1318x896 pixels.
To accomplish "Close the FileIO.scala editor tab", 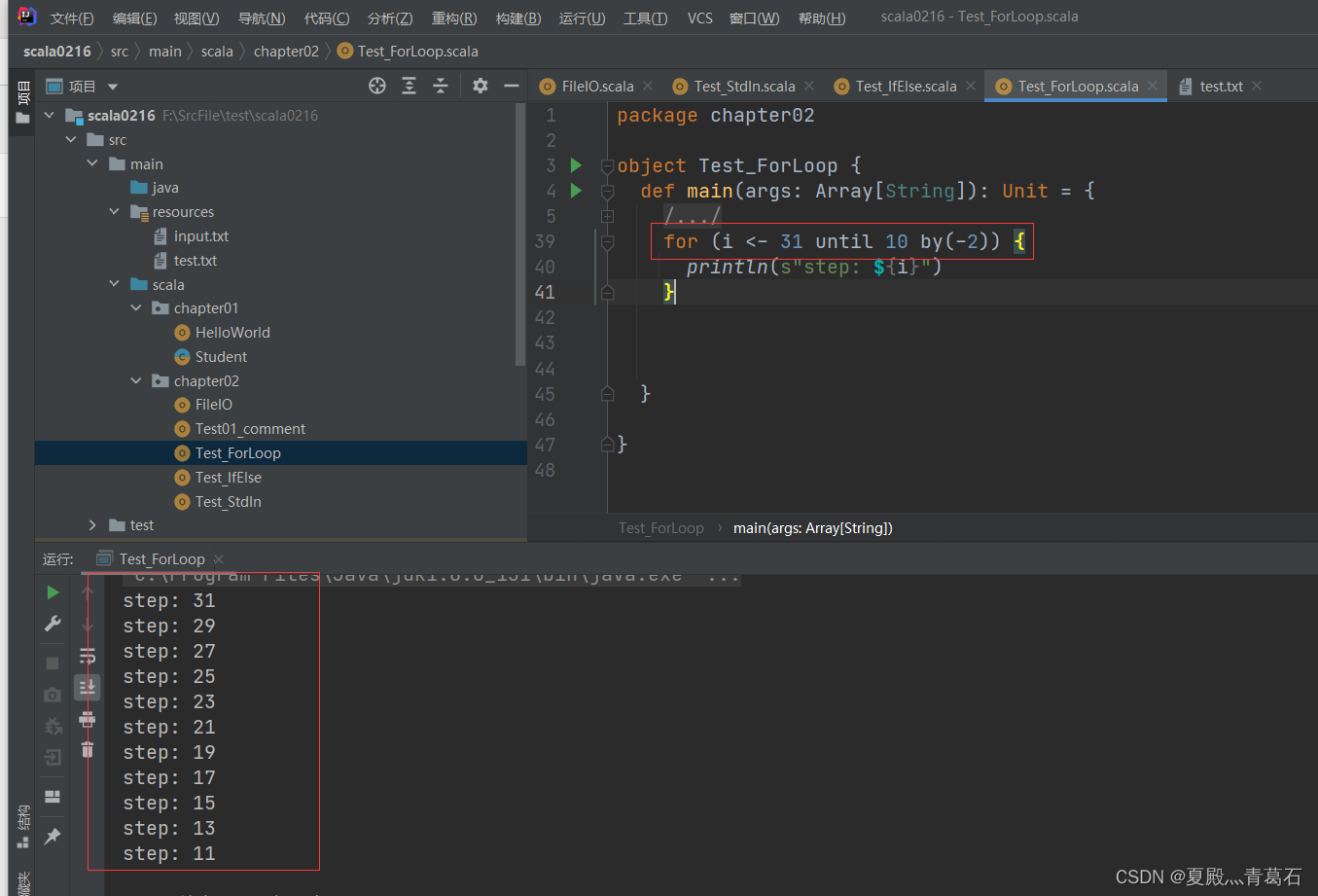I will click(648, 87).
